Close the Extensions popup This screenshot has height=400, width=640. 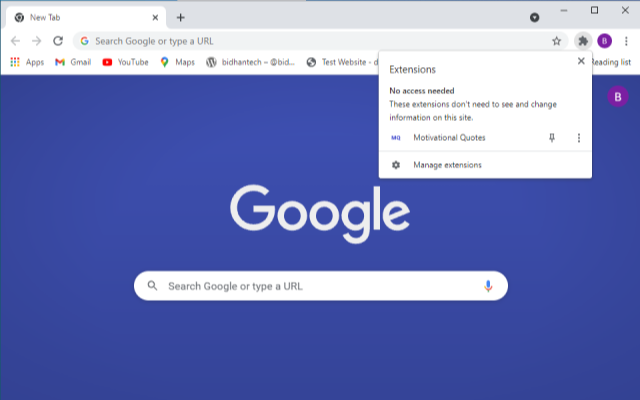click(581, 61)
